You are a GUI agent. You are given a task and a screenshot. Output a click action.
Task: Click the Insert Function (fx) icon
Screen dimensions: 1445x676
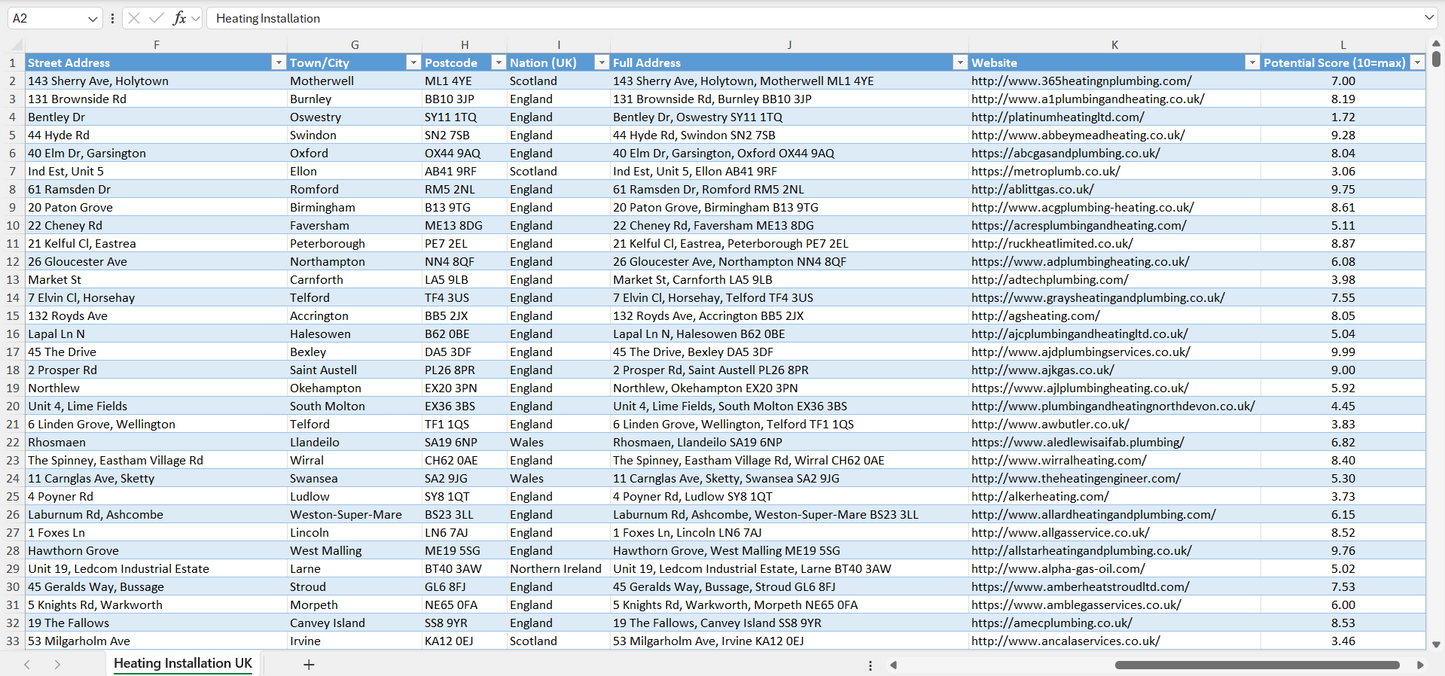[x=181, y=17]
